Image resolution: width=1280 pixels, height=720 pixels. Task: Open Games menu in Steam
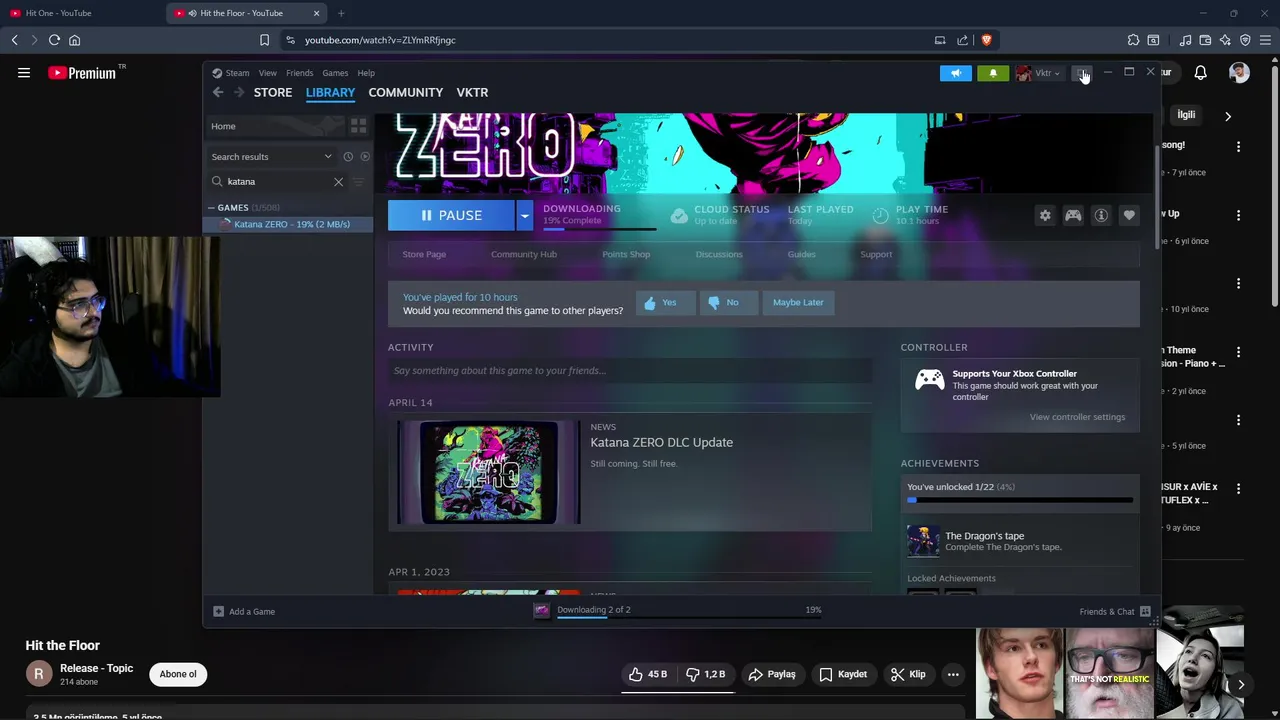click(335, 73)
